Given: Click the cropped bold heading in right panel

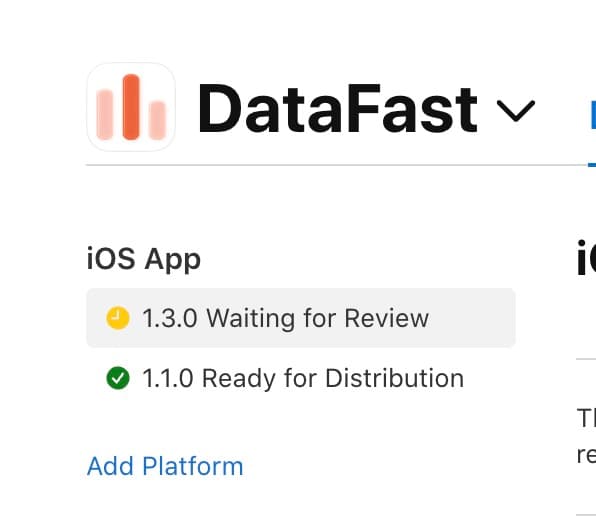Looking at the screenshot, I should click(586, 258).
